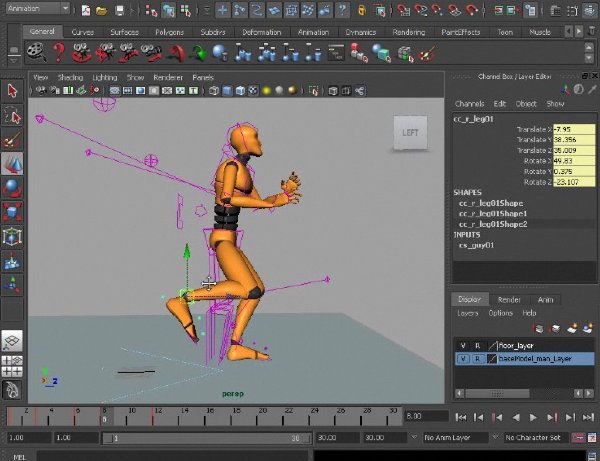The image size is (600, 461).
Task: Toggle snap to curves
Action: pyautogui.click(x=421, y=10)
